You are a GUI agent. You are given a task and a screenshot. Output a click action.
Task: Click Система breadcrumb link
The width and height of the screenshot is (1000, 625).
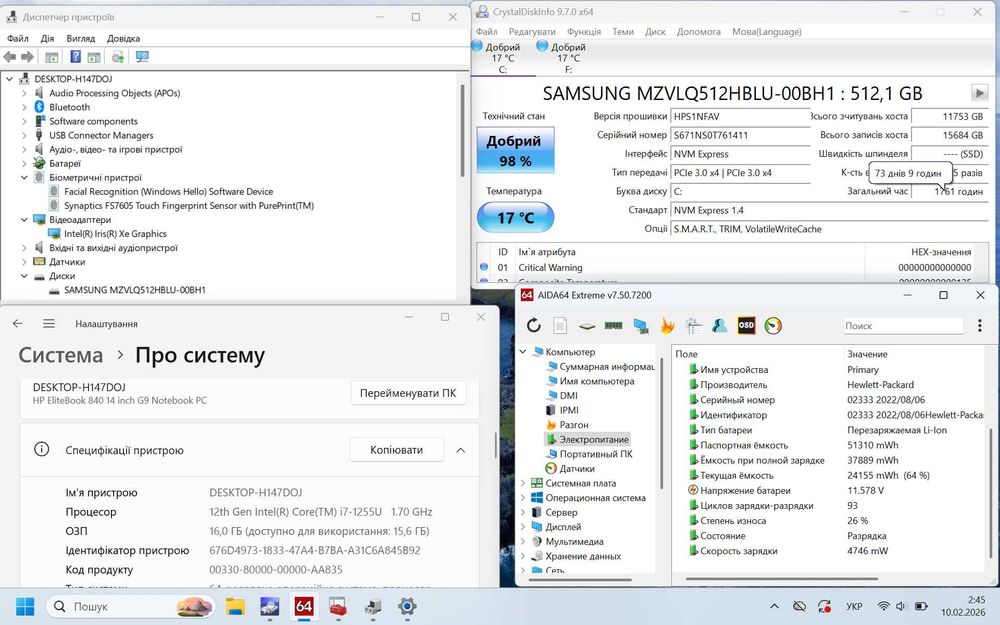coord(61,355)
